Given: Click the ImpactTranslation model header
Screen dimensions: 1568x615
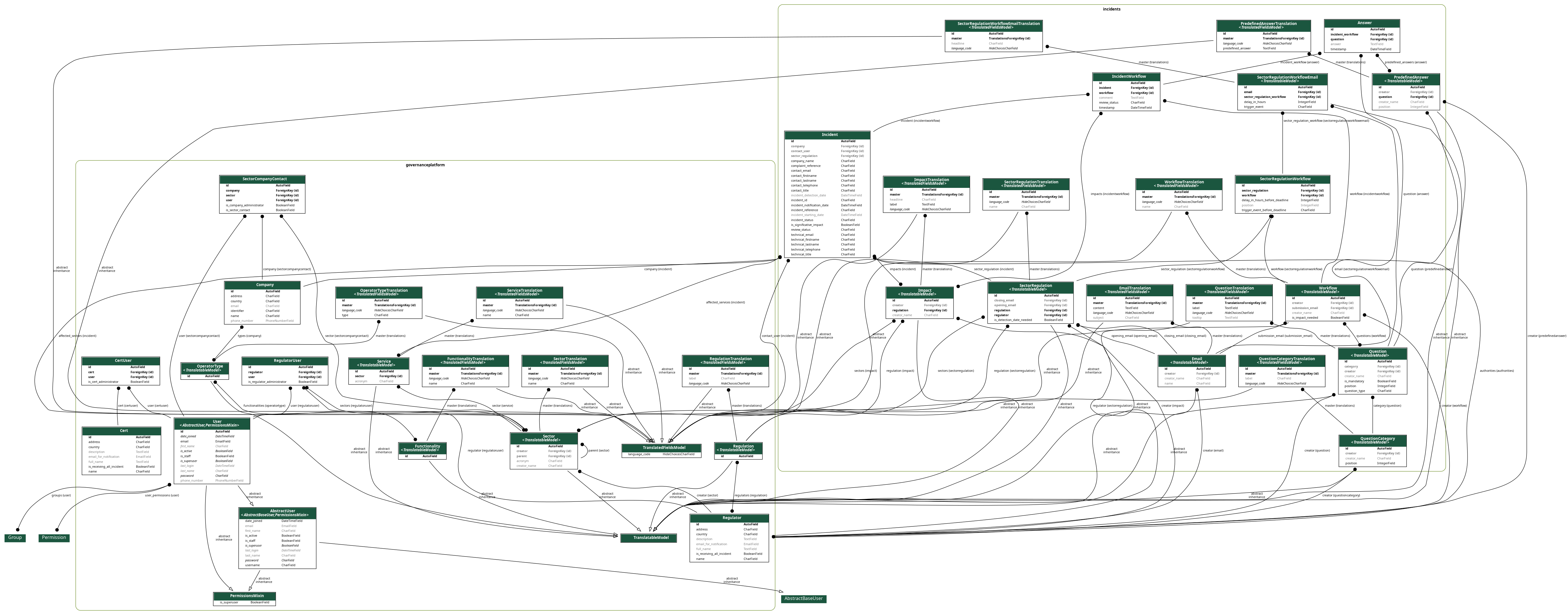Looking at the screenshot, I should pos(926,181).
